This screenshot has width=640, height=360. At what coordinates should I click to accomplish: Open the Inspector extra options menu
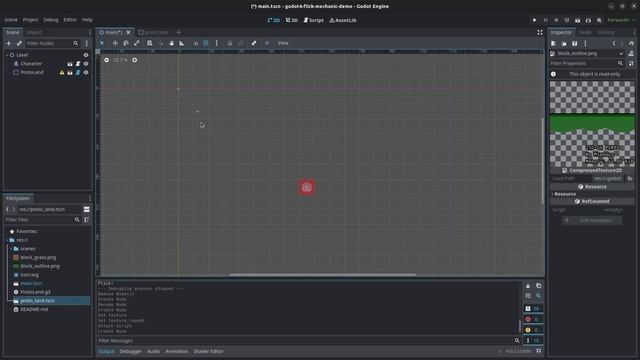tap(585, 43)
